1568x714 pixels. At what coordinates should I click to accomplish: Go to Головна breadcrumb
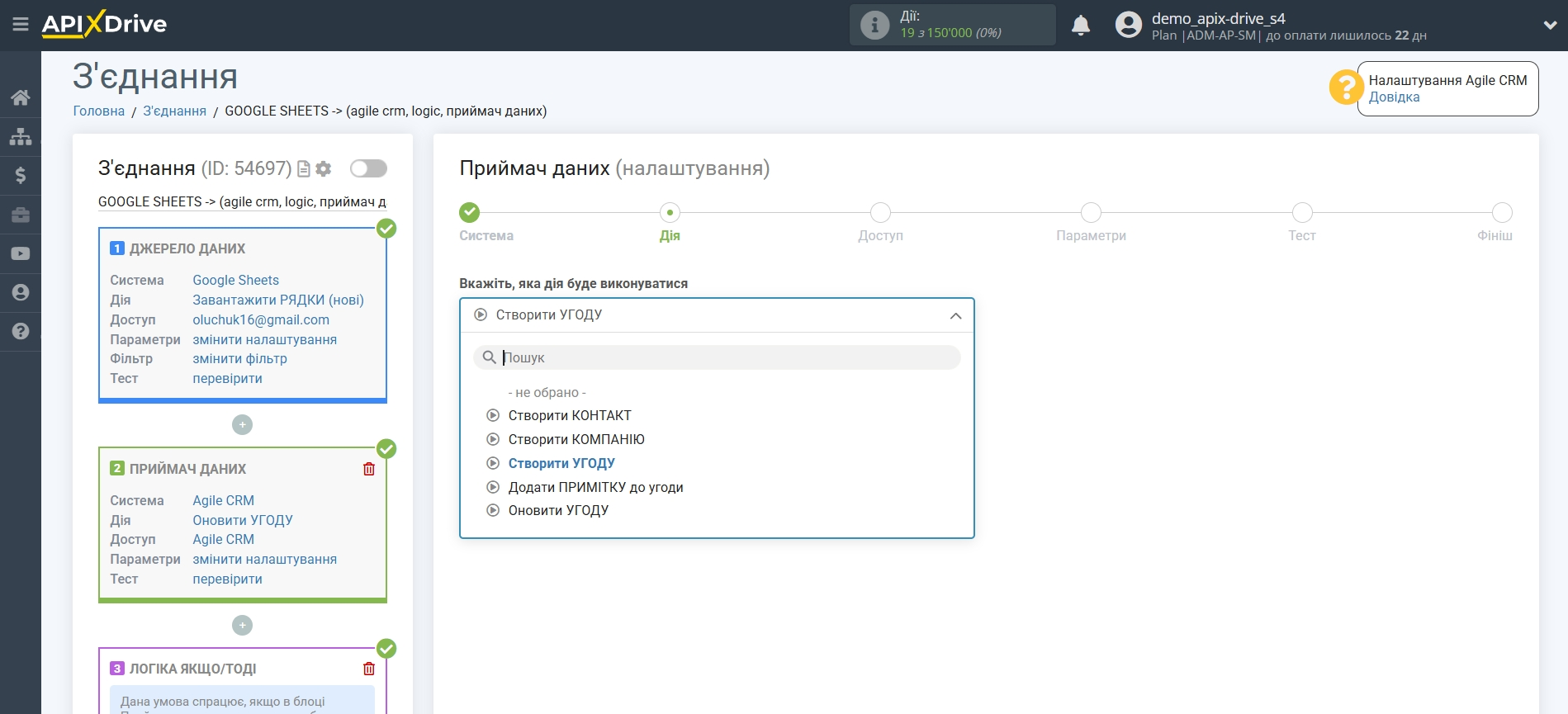pyautogui.click(x=99, y=111)
